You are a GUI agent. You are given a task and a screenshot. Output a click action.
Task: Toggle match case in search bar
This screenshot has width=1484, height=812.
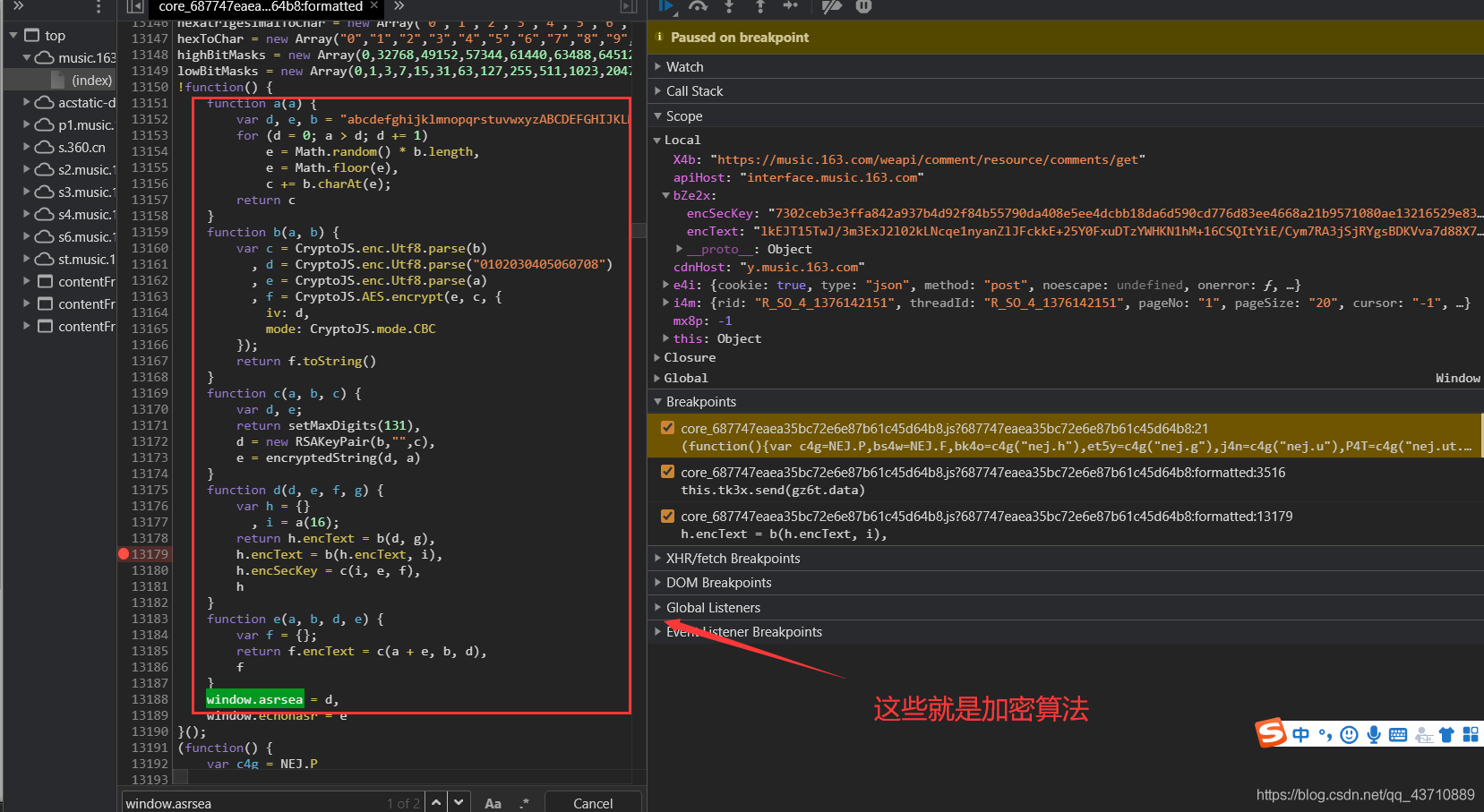tap(493, 803)
